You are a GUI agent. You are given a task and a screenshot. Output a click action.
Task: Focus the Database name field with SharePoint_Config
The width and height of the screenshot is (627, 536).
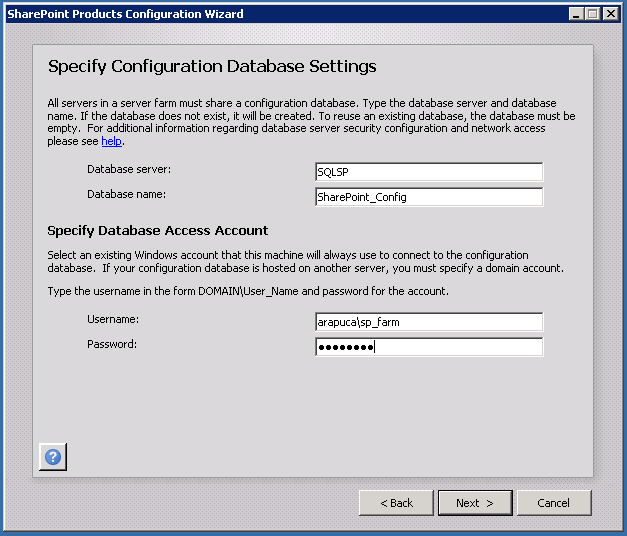428,197
